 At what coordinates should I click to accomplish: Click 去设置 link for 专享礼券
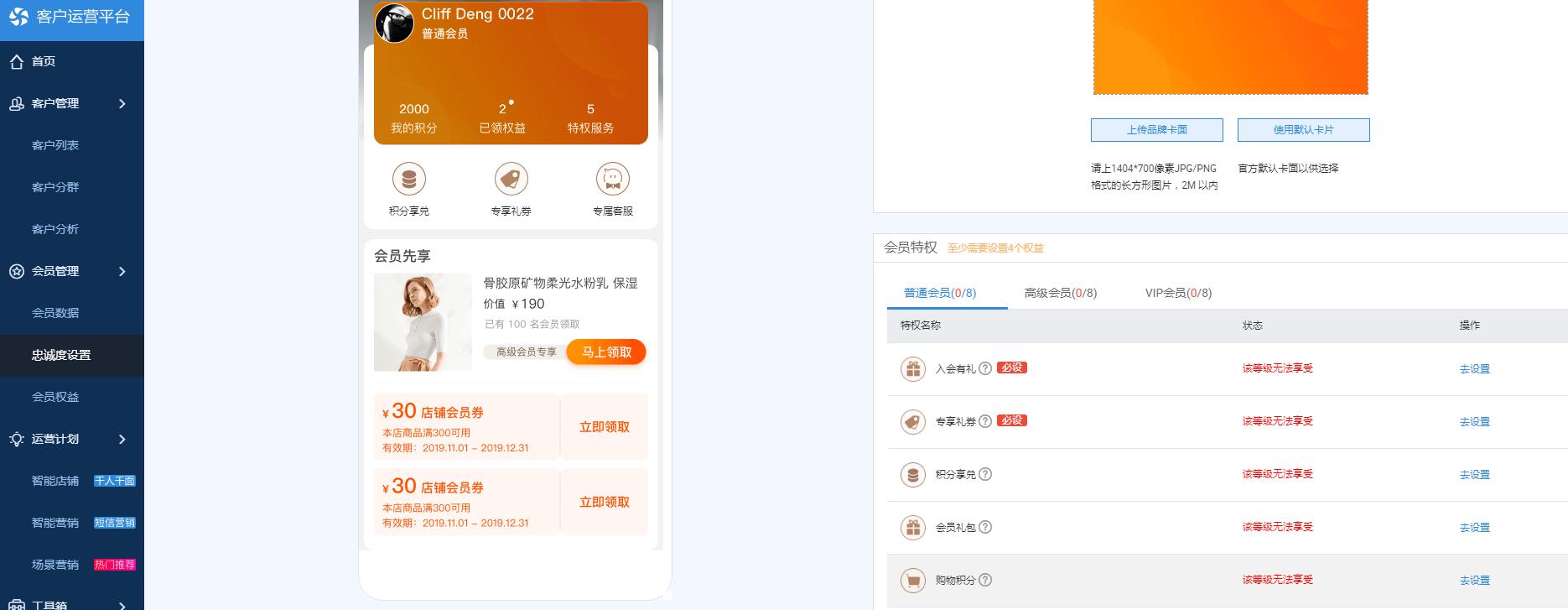coord(1475,422)
